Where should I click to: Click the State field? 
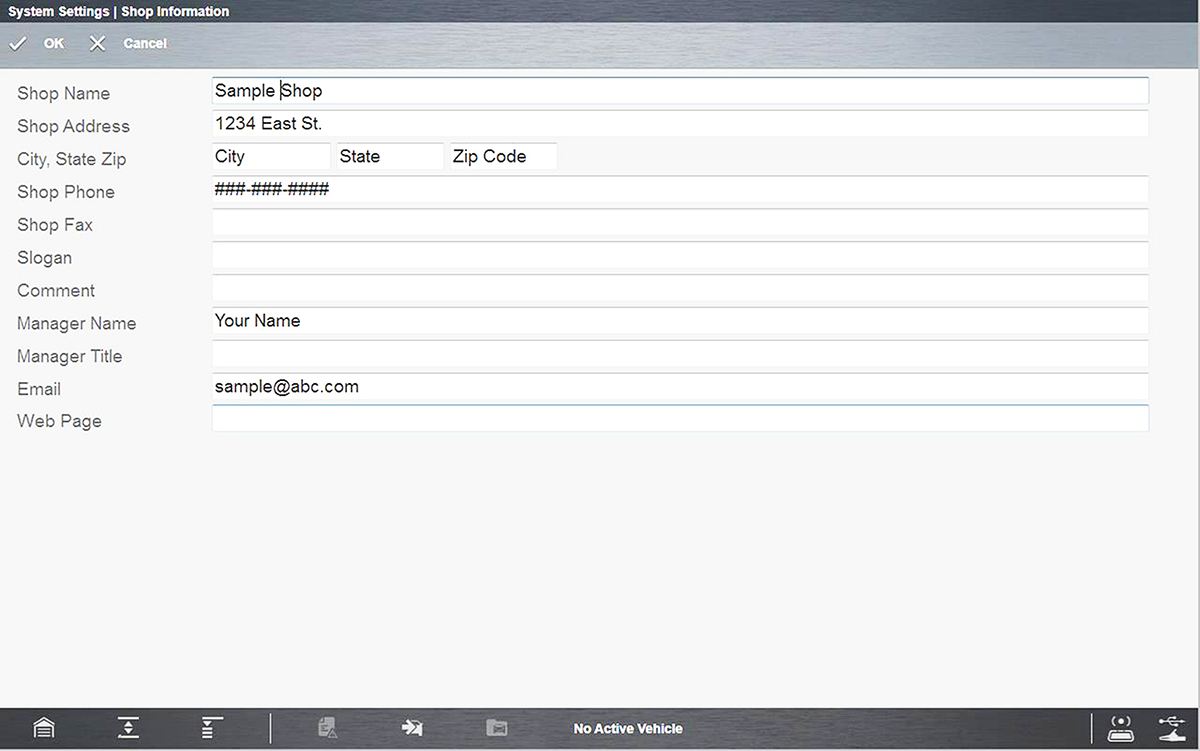[389, 157]
